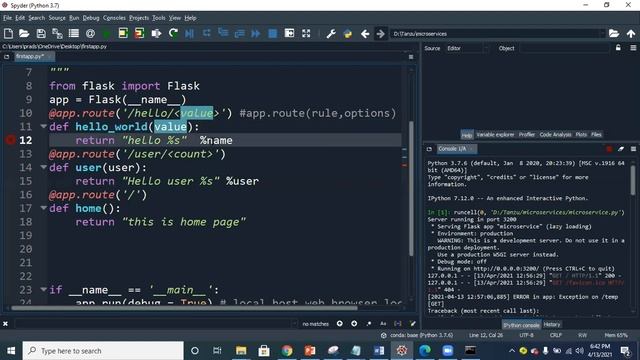This screenshot has height=360, width=640.
Task: Stop the running console kernel
Action: [609, 149]
